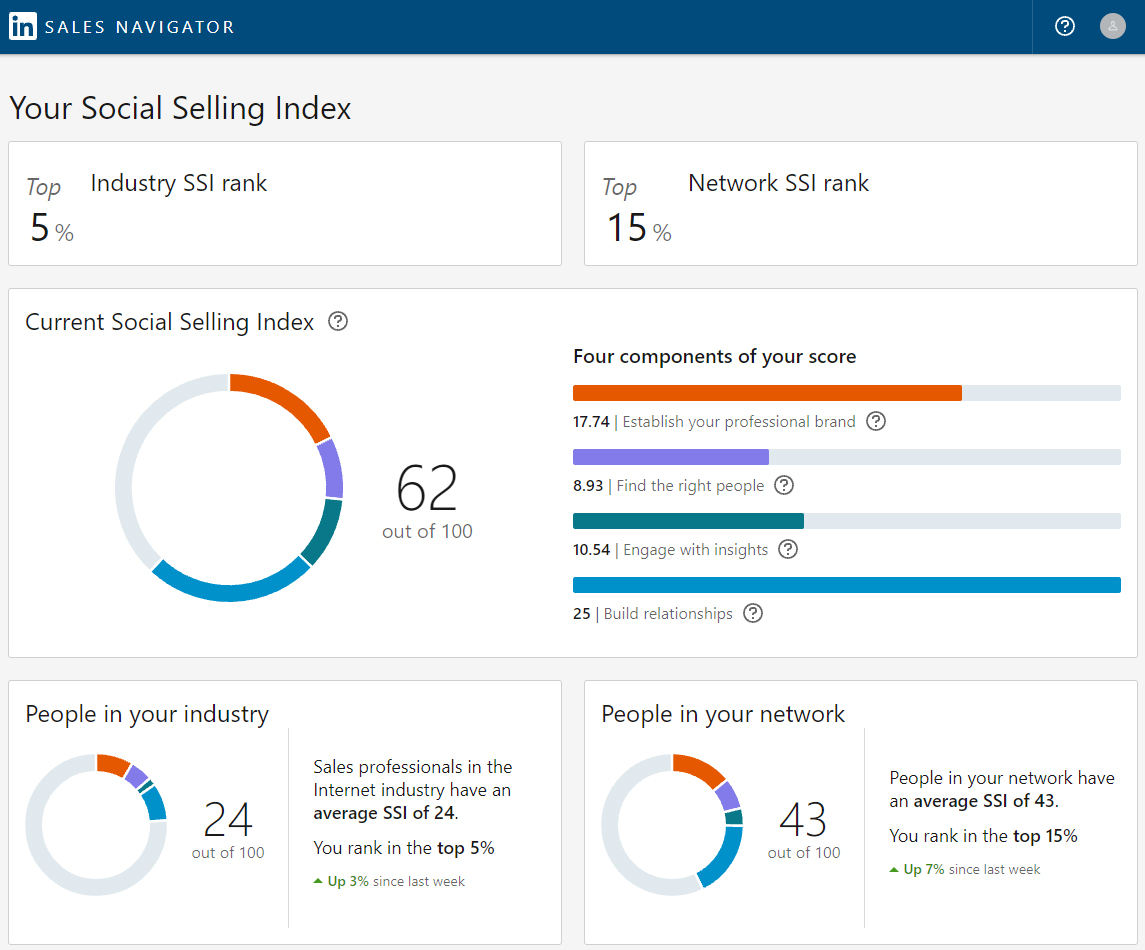Click the LinkedIn logo in the header
The width and height of the screenshot is (1145, 950).
click(23, 26)
